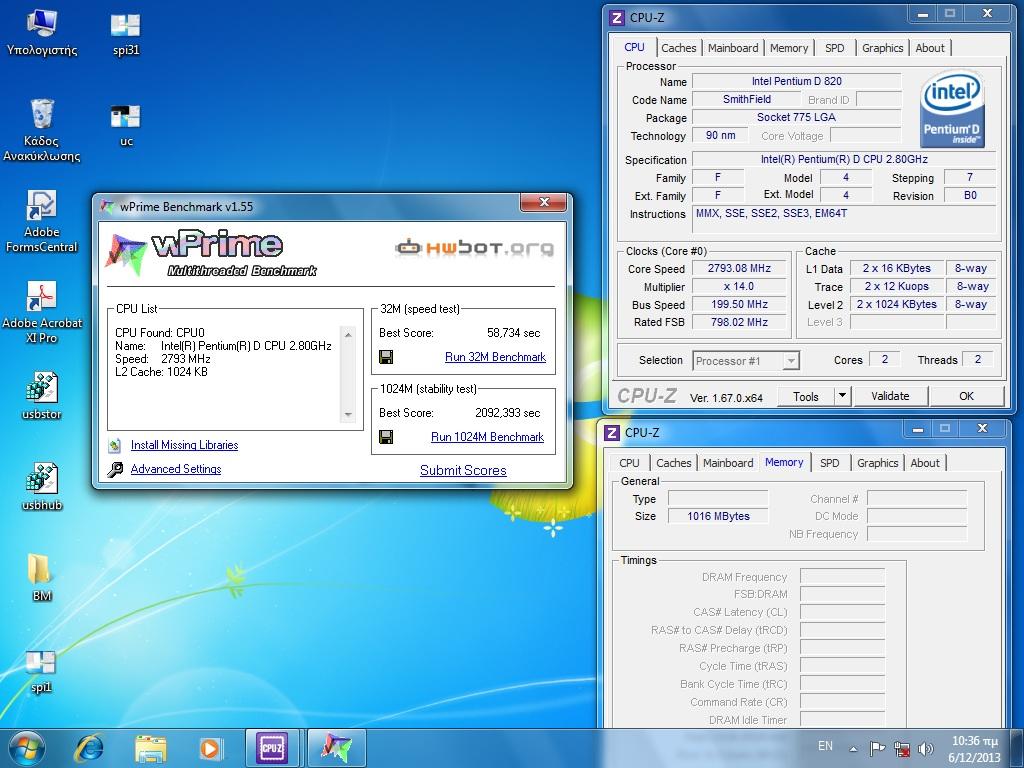The height and width of the screenshot is (768, 1024).
Task: Run the 32M Benchmark link
Action: click(495, 357)
